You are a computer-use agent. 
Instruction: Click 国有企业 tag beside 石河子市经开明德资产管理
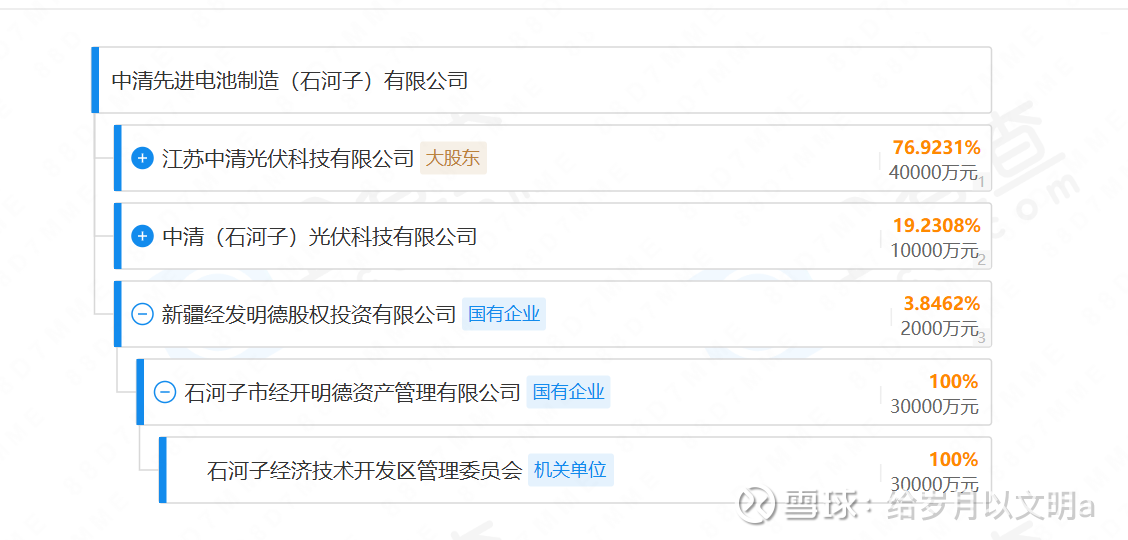[568, 392]
